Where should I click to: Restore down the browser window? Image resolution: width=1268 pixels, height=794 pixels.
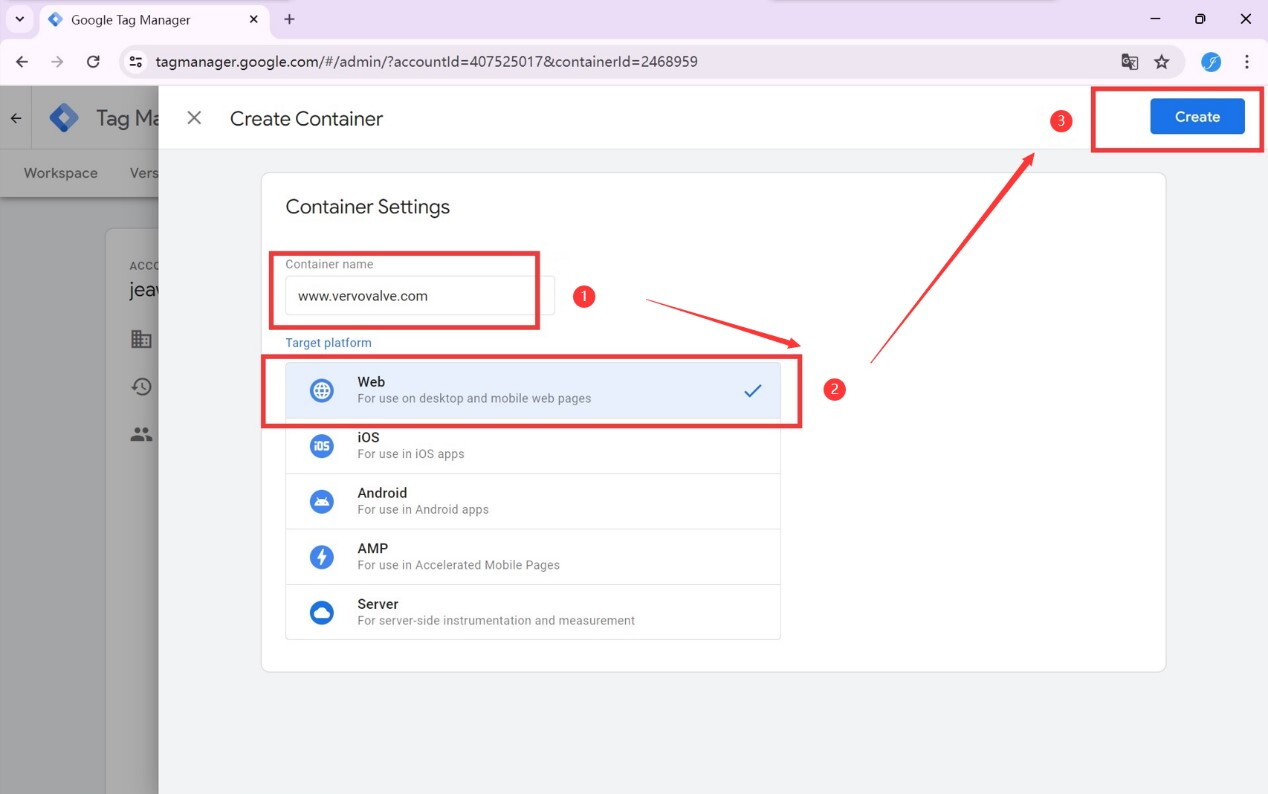tap(1200, 19)
